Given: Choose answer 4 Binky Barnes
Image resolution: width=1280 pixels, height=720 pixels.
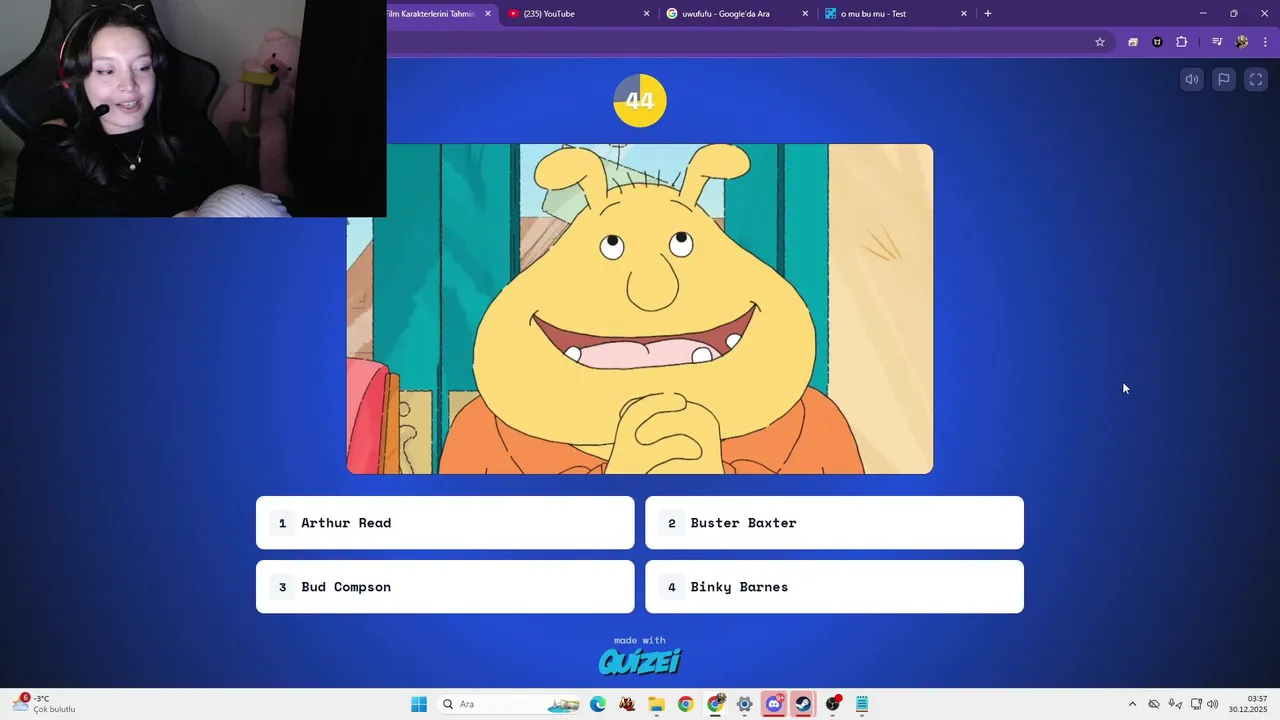Looking at the screenshot, I should (x=834, y=587).
